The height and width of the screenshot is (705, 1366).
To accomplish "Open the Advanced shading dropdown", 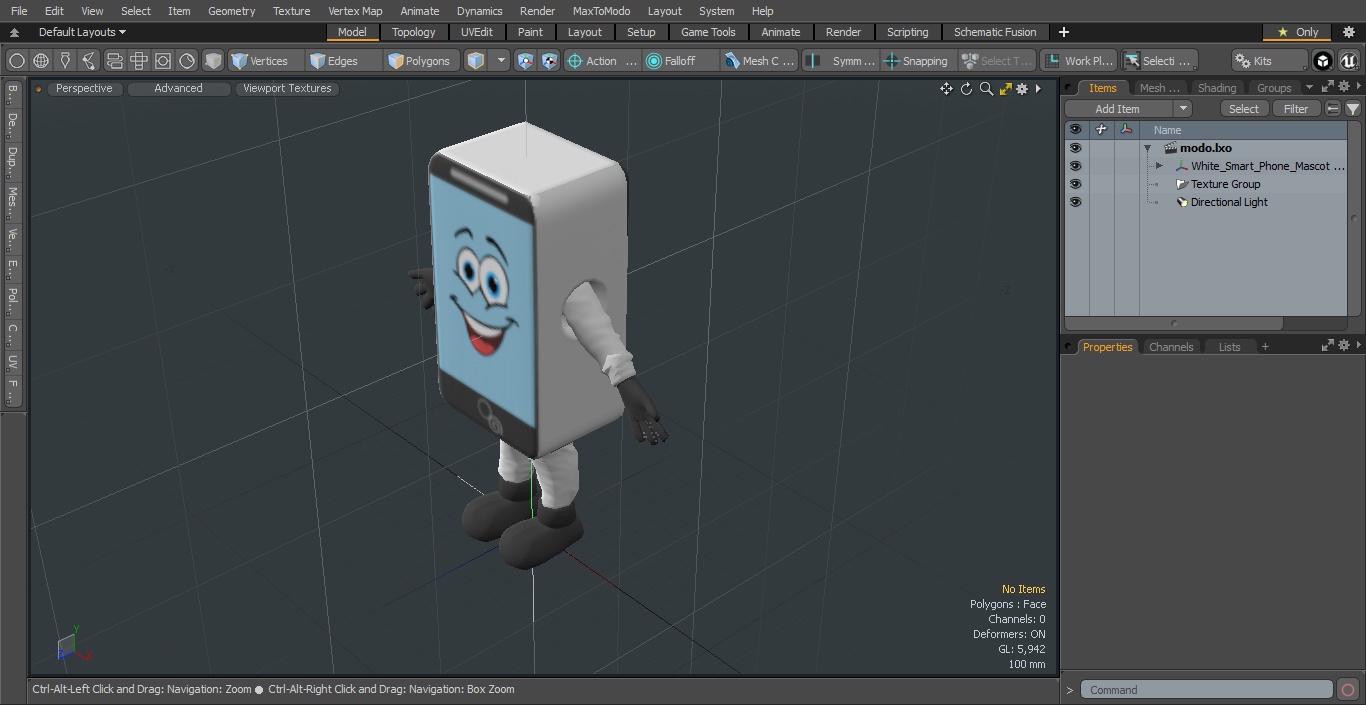I will point(178,88).
